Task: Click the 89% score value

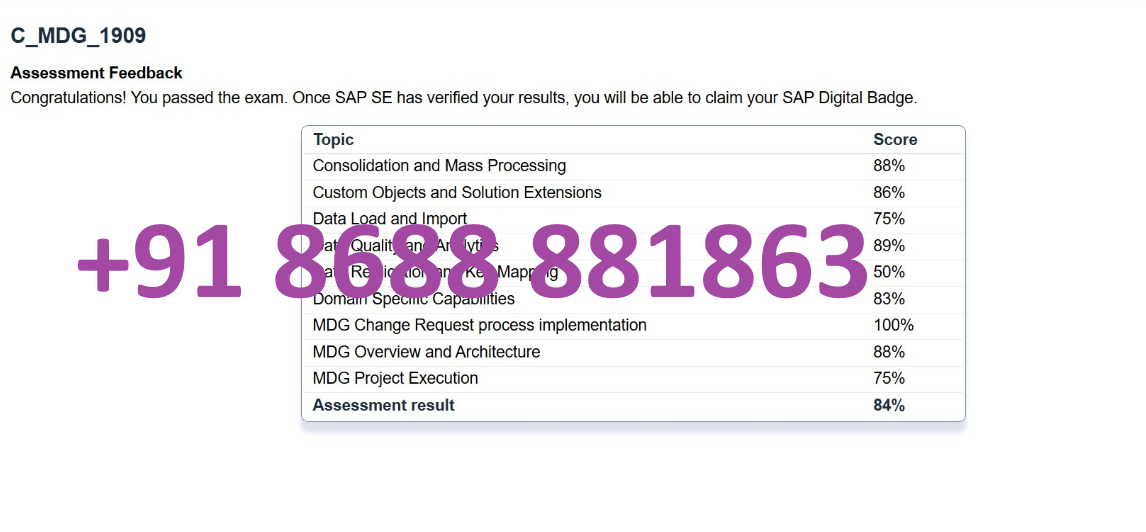Action: tap(889, 246)
